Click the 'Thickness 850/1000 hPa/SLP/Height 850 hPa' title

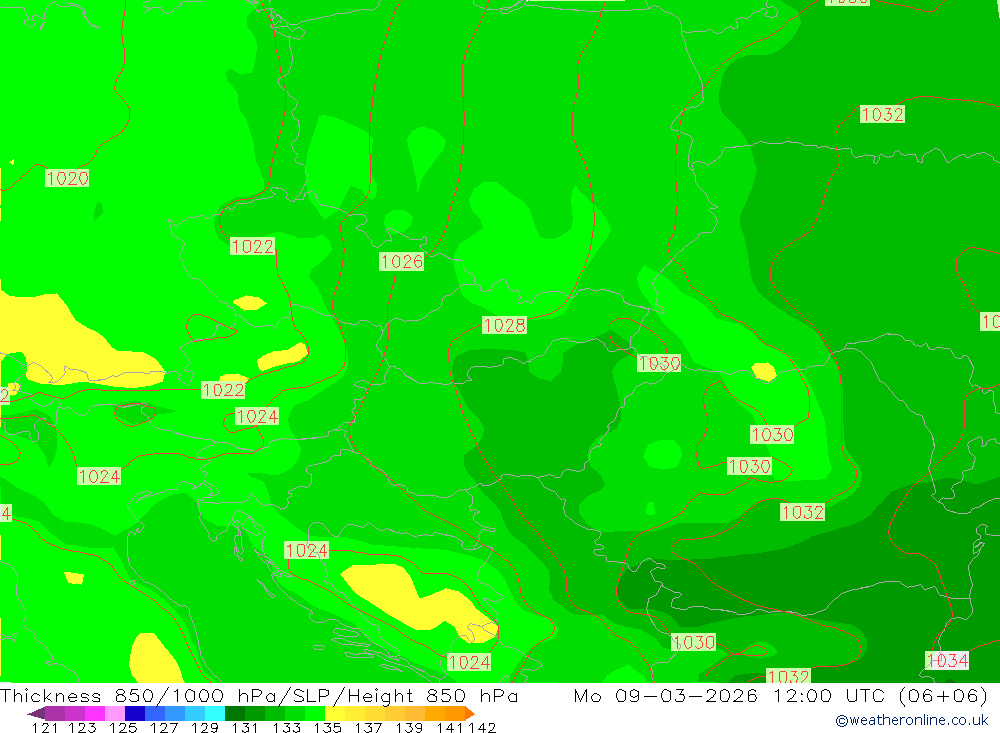(x=259, y=695)
